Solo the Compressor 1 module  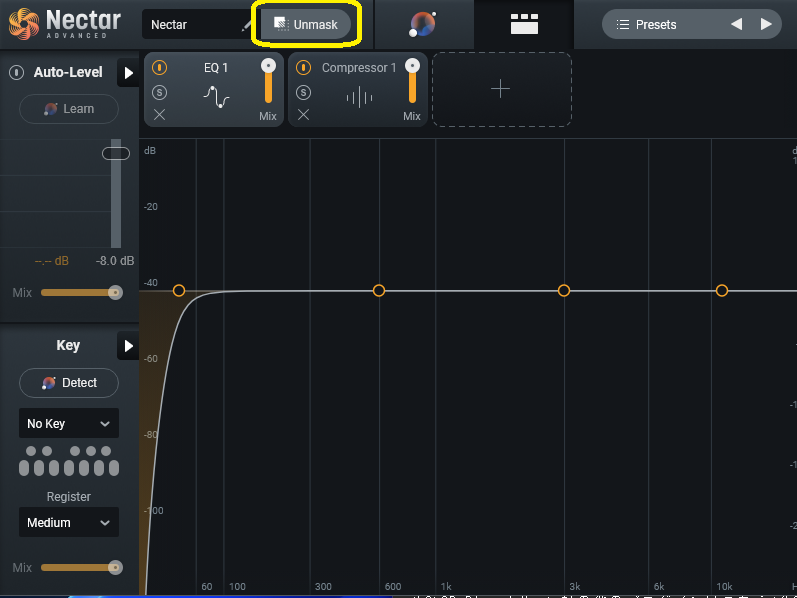coord(303,92)
